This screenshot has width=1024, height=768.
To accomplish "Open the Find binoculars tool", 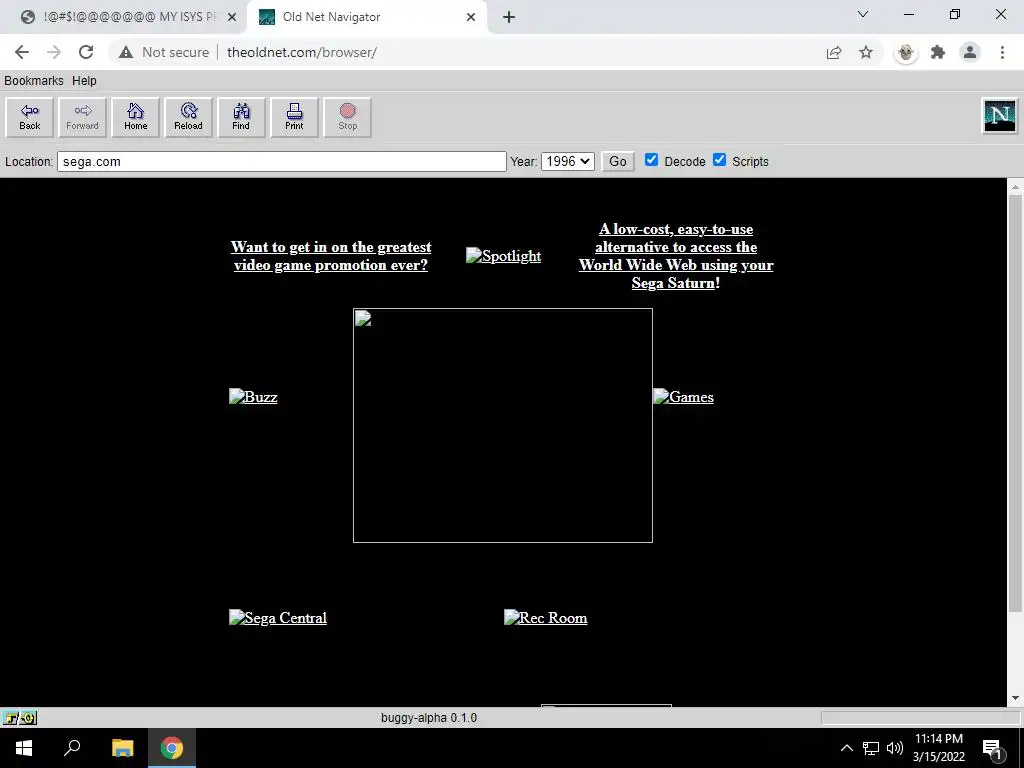I will point(241,118).
